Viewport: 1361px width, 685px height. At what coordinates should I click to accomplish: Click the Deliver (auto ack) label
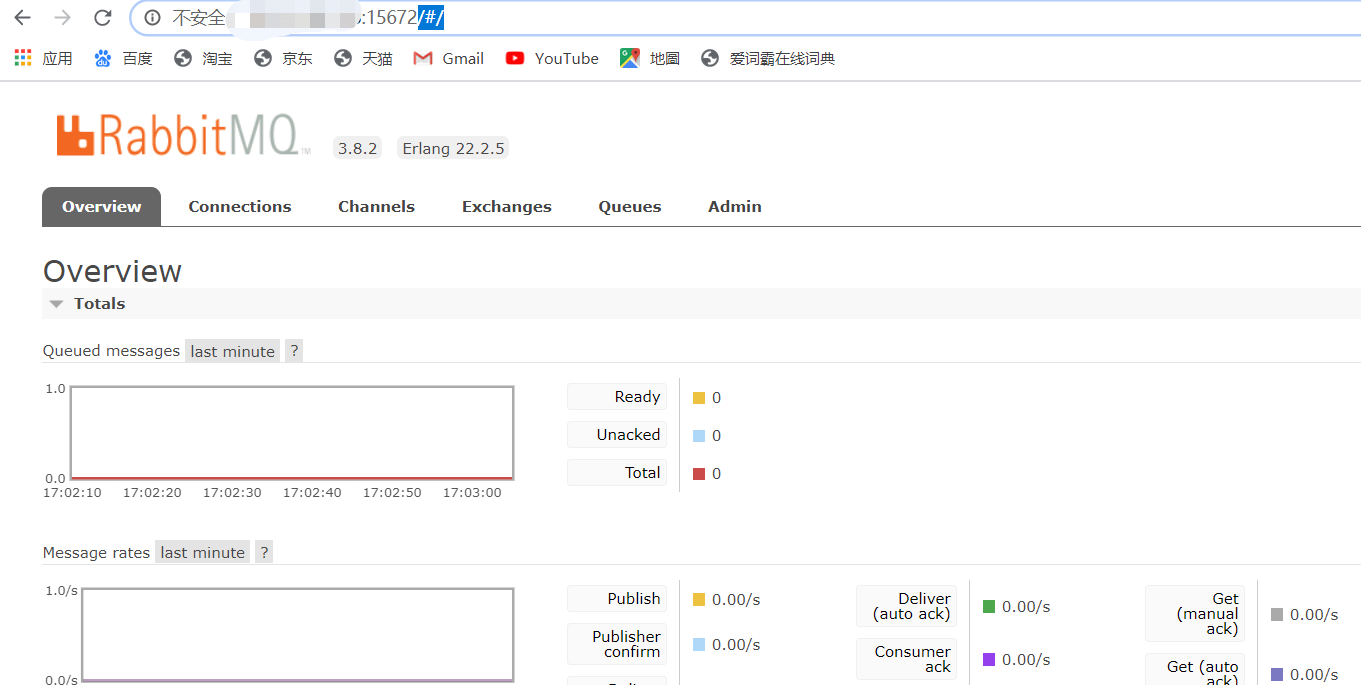click(x=907, y=606)
